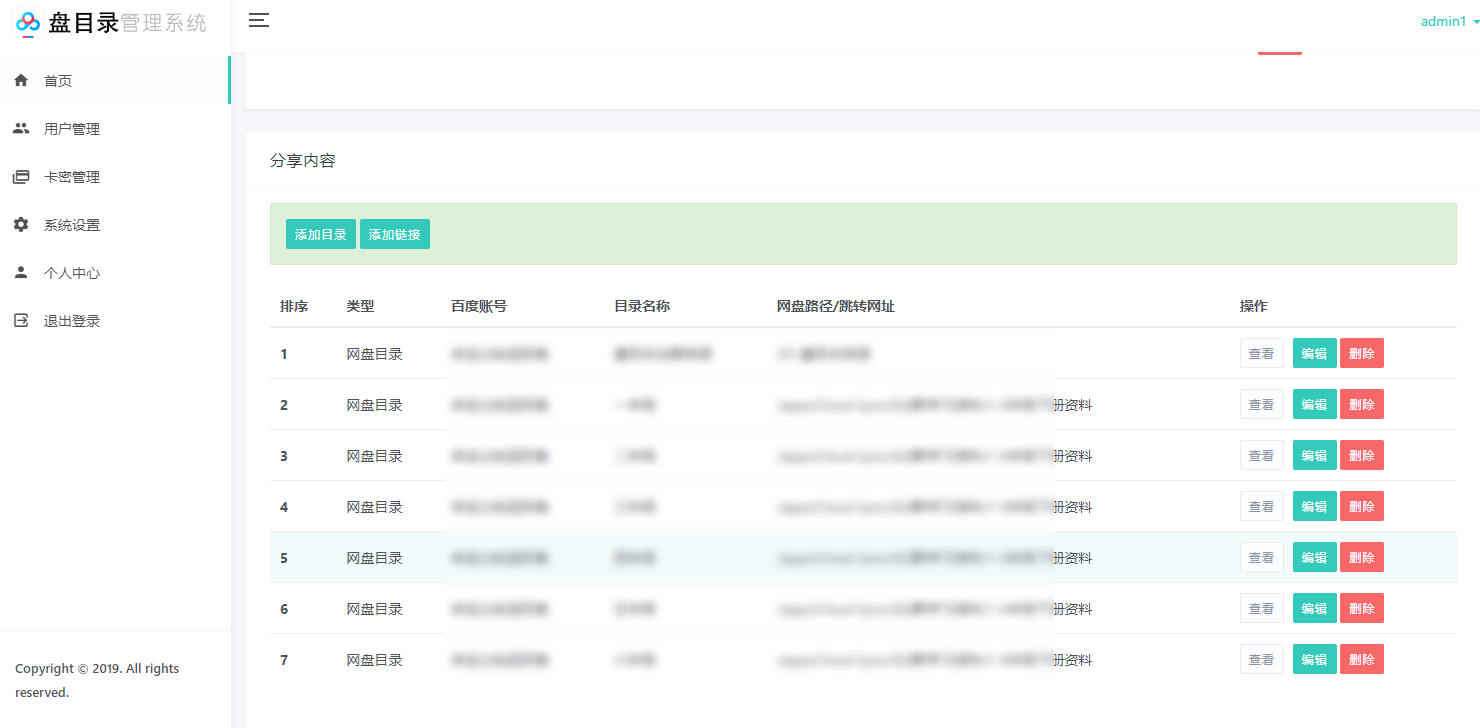Click the 目录名称 column header

[642, 306]
